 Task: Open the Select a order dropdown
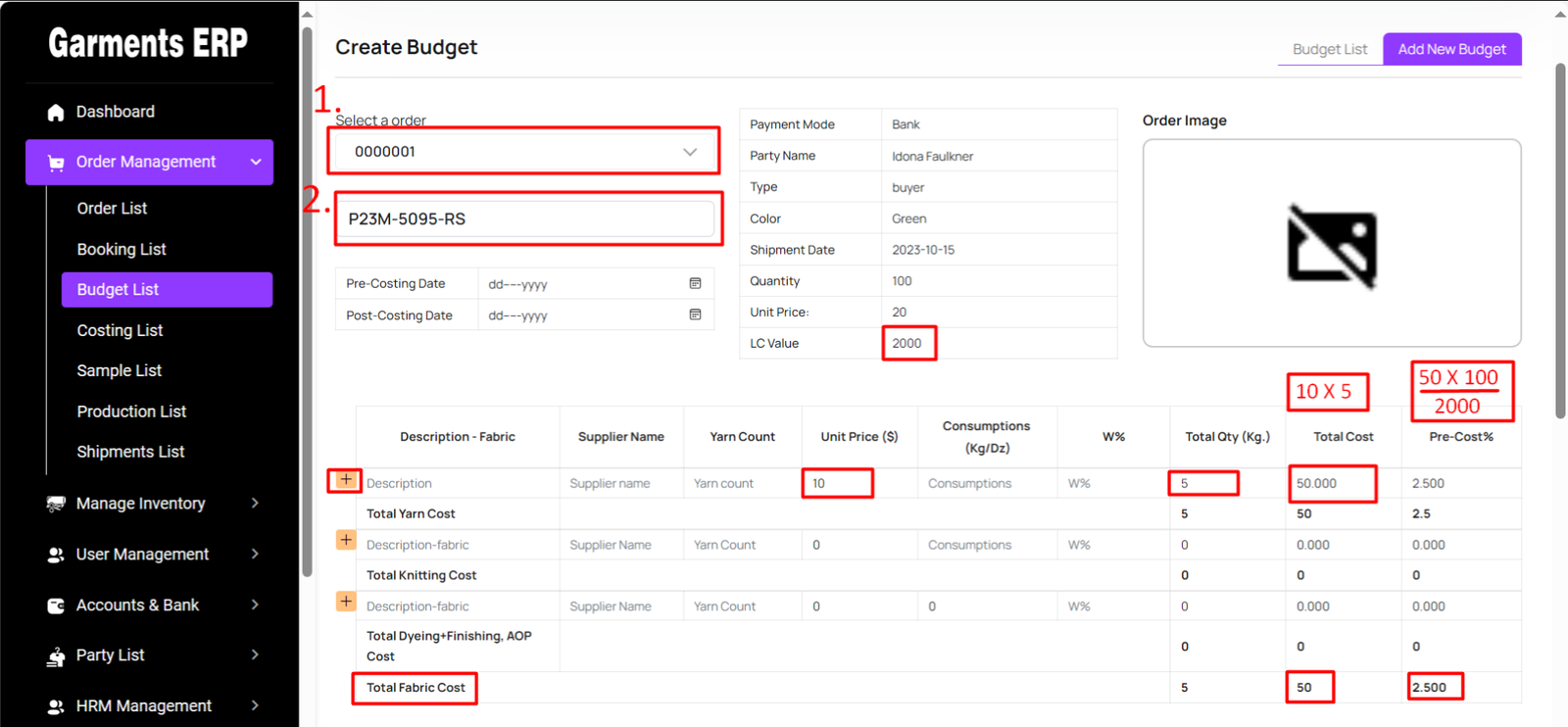click(524, 152)
